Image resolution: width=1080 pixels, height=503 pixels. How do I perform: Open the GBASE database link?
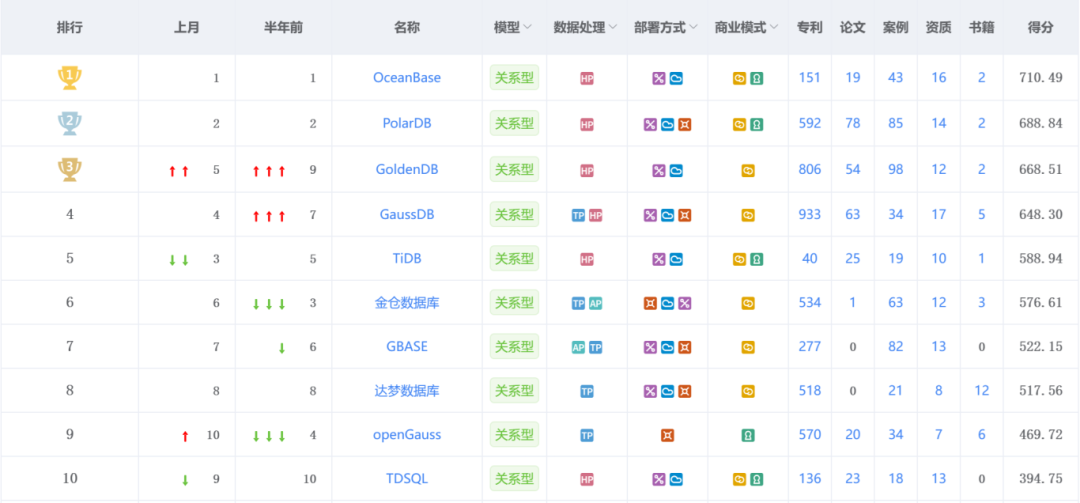click(x=406, y=347)
